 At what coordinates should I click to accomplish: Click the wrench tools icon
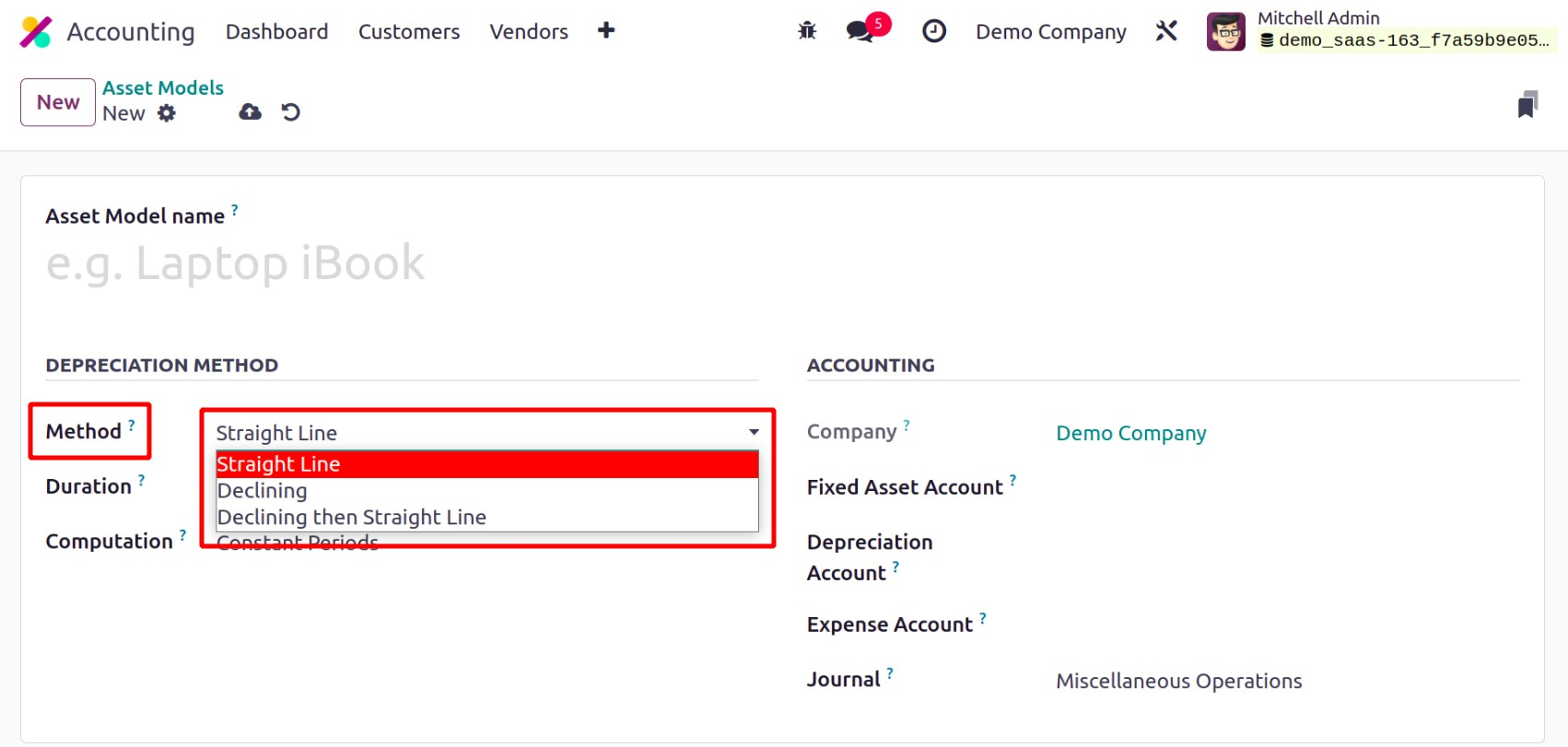coord(1166,31)
